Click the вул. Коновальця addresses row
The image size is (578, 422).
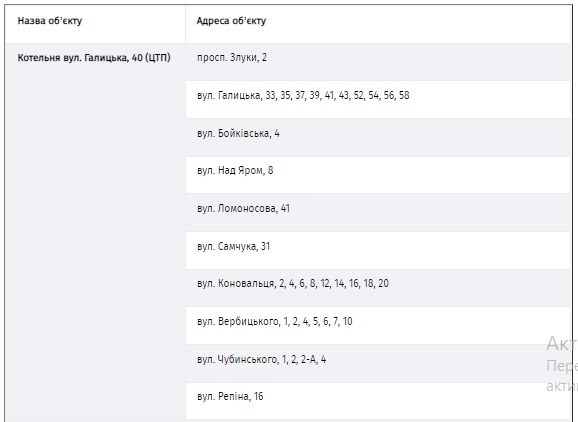click(378, 288)
